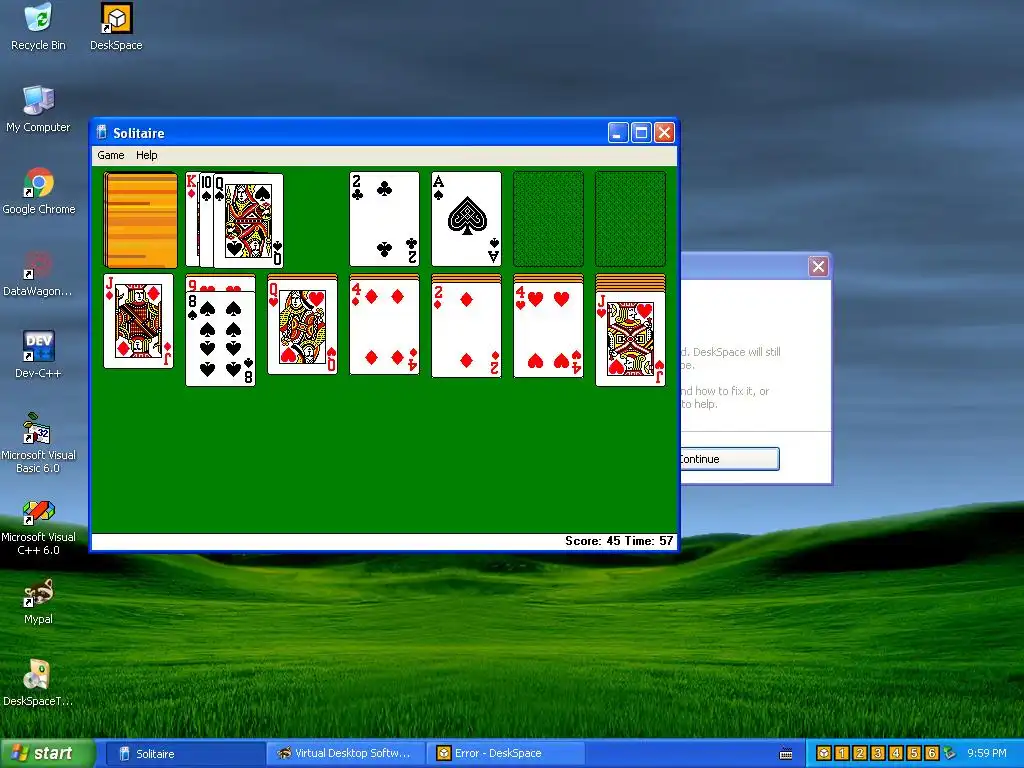
Task: Minimize the Solitaire window
Action: click(618, 133)
